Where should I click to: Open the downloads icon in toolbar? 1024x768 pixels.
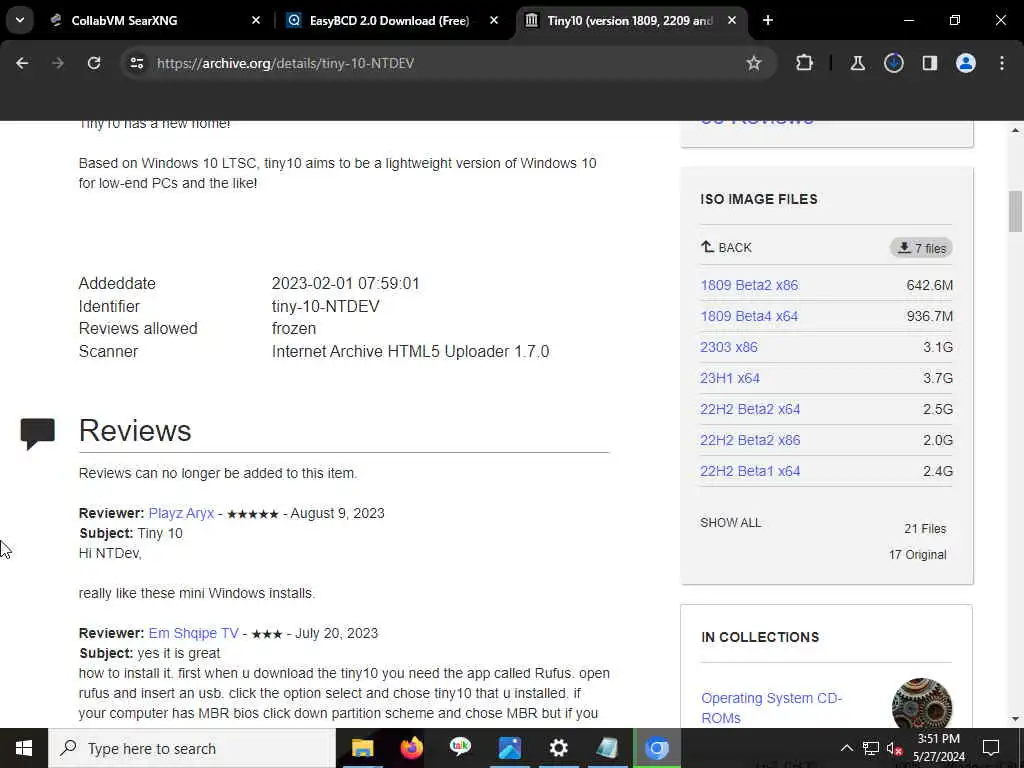tap(893, 63)
